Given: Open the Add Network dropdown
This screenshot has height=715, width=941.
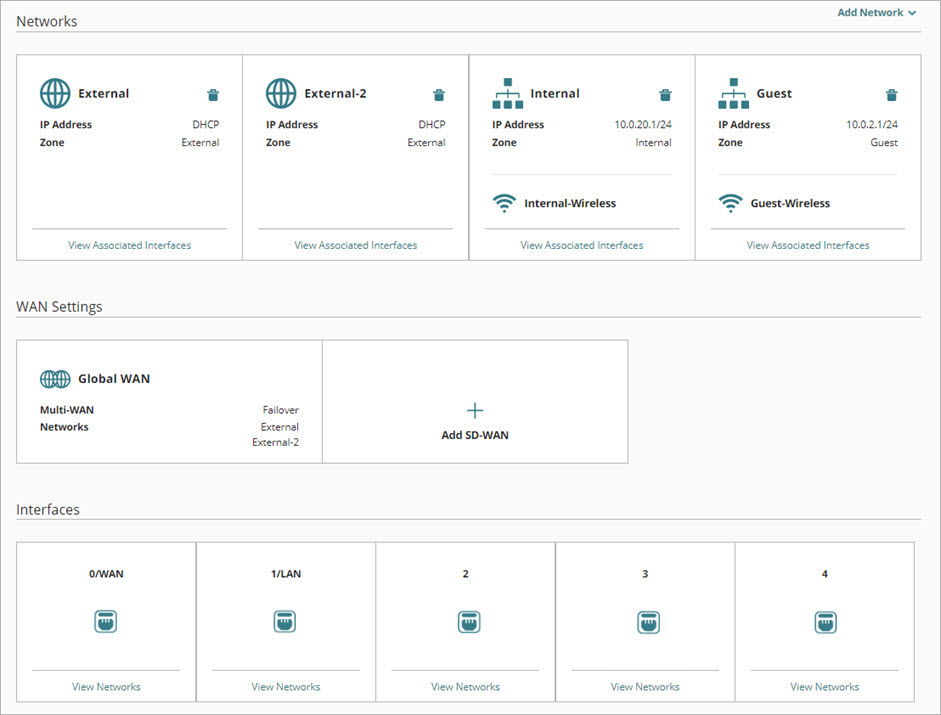Looking at the screenshot, I should pos(876,12).
